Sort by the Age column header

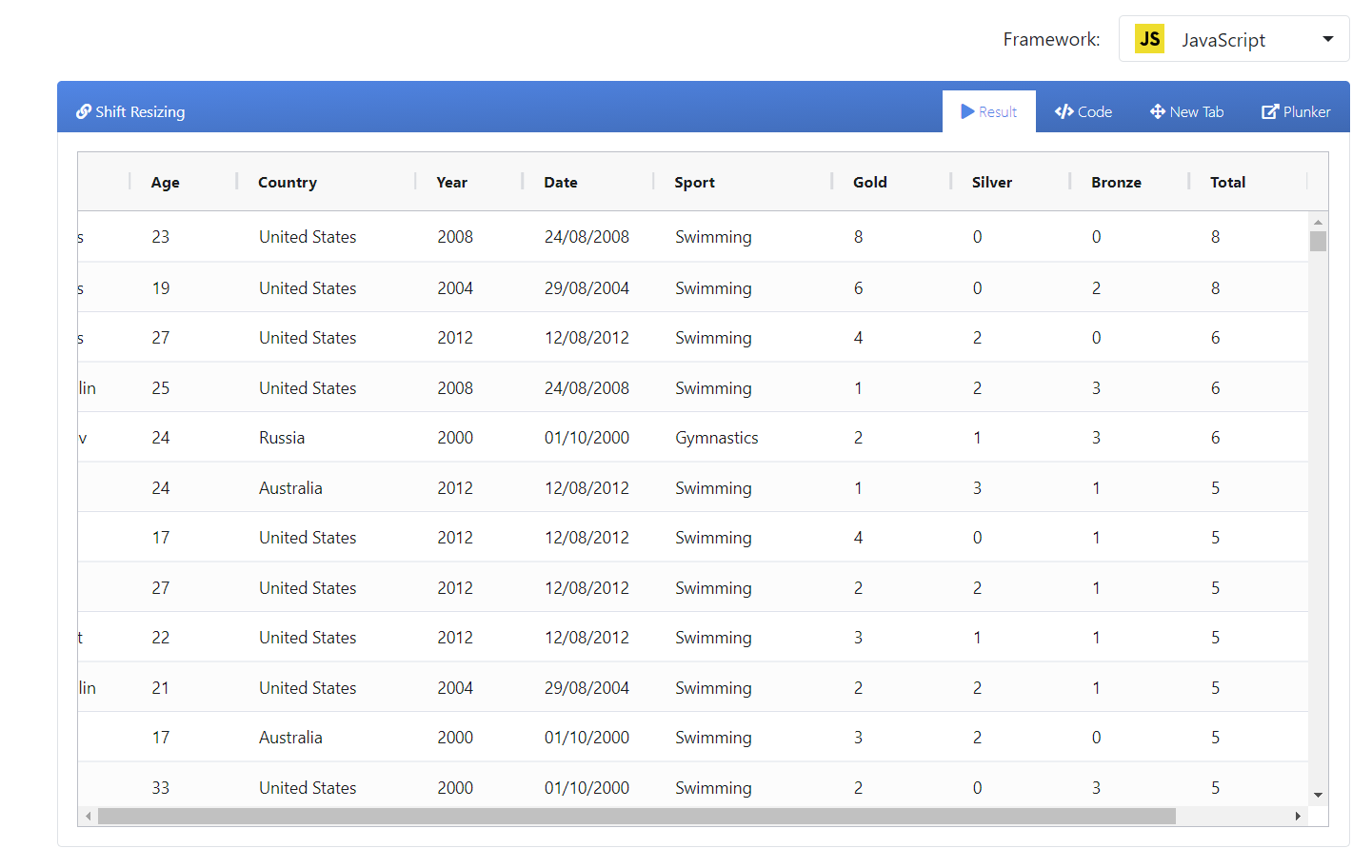click(x=166, y=182)
